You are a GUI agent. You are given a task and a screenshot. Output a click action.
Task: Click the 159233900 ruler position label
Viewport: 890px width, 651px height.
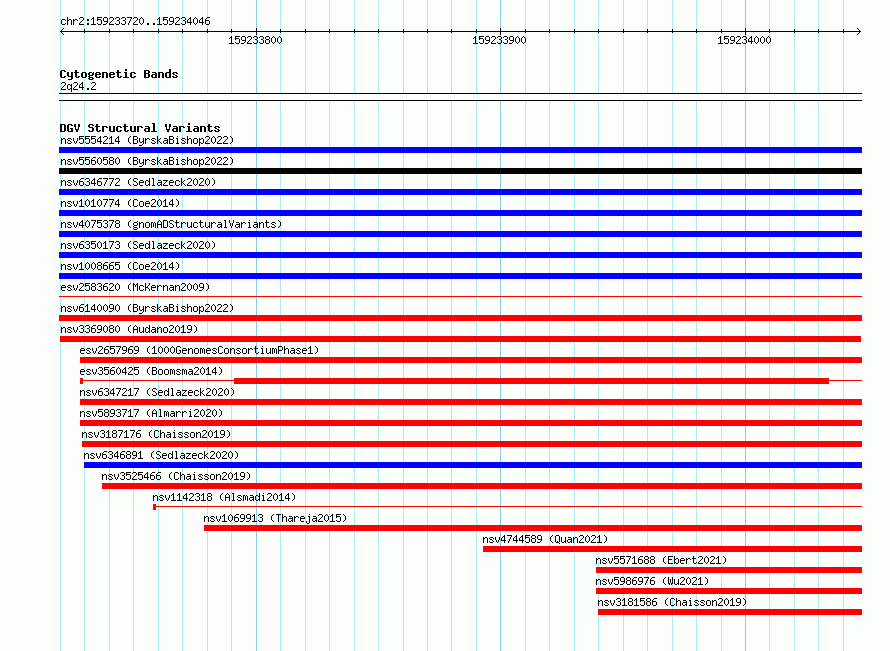(499, 40)
